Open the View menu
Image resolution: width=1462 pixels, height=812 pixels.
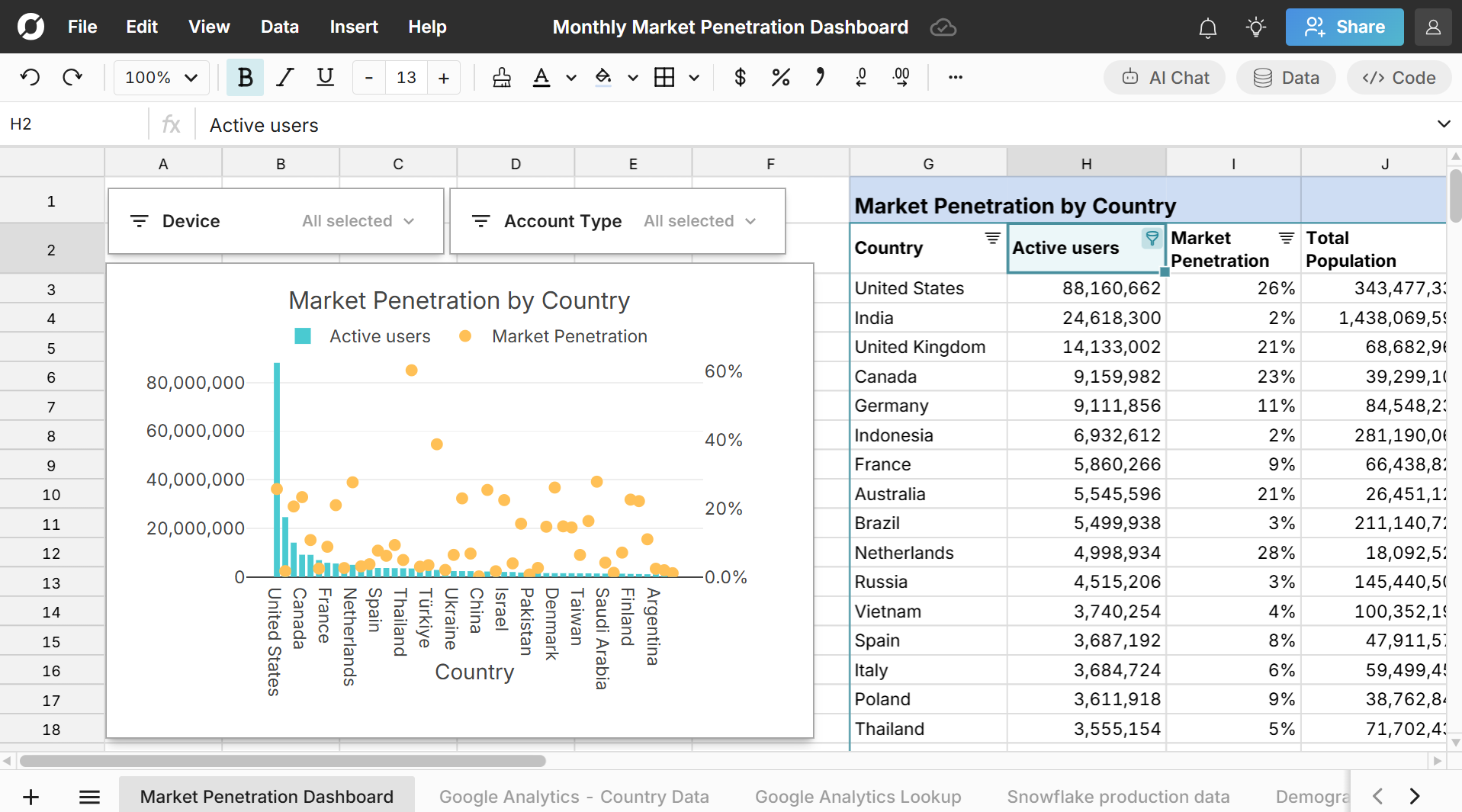pyautogui.click(x=209, y=27)
